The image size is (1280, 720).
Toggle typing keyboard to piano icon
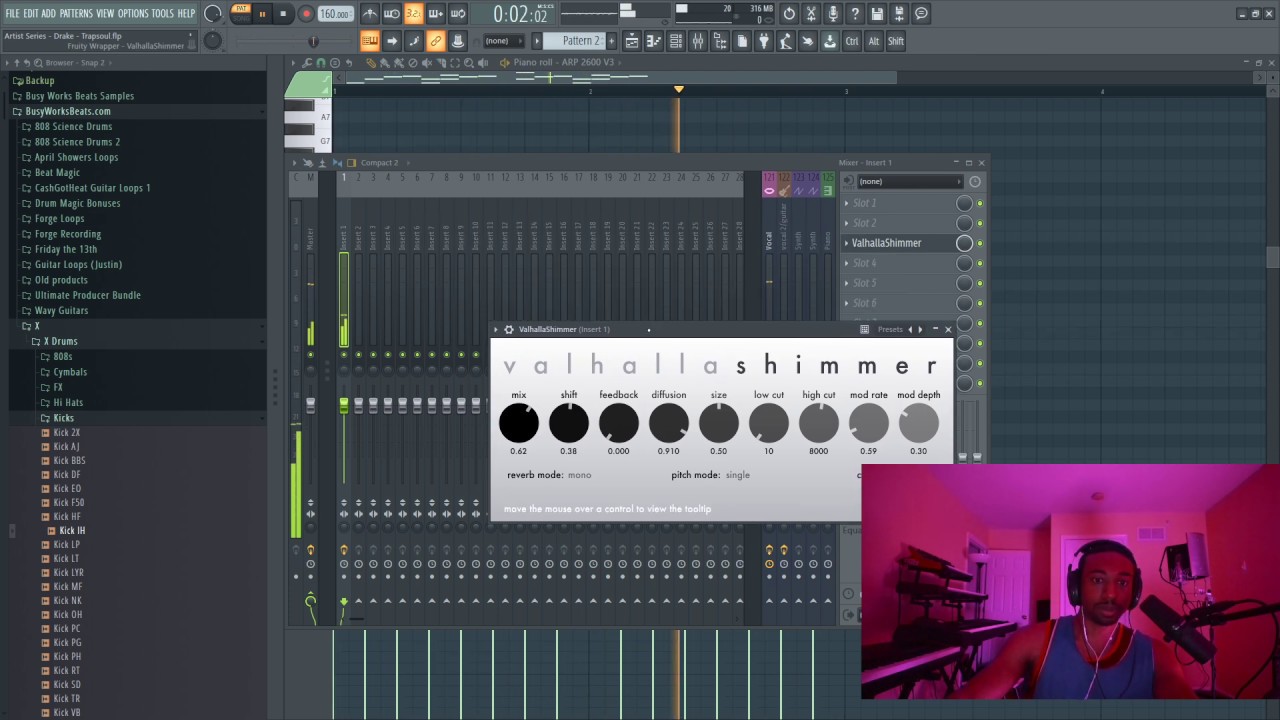(x=370, y=41)
